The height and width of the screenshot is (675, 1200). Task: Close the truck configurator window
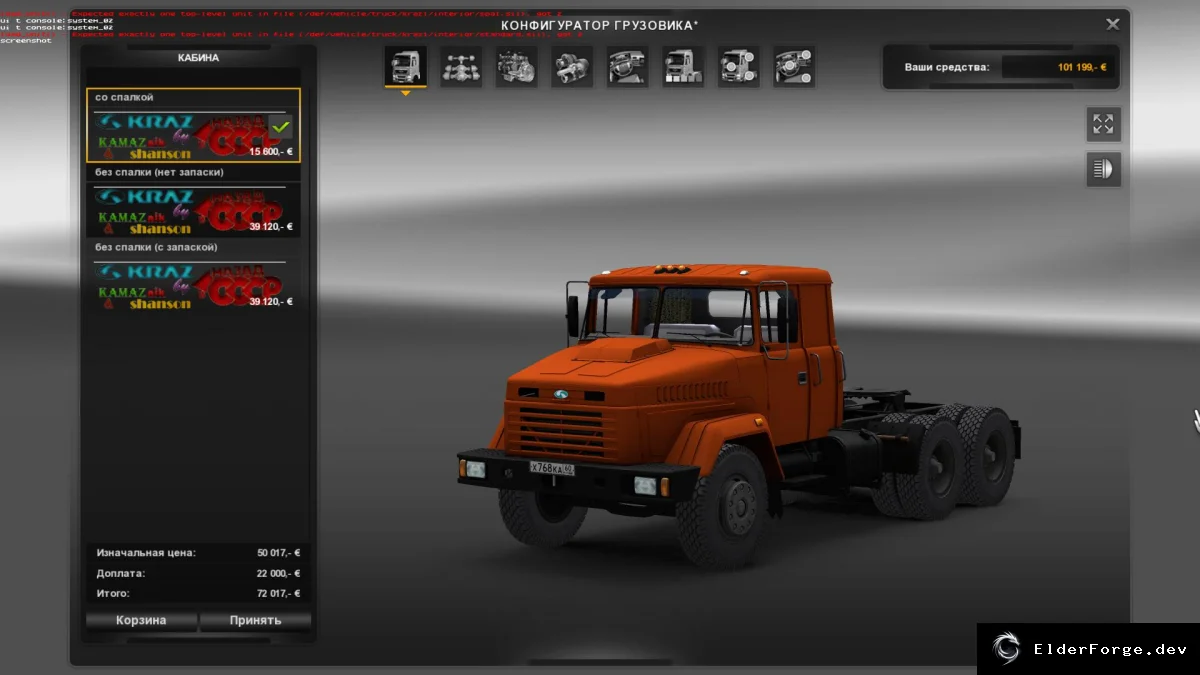pyautogui.click(x=1113, y=24)
